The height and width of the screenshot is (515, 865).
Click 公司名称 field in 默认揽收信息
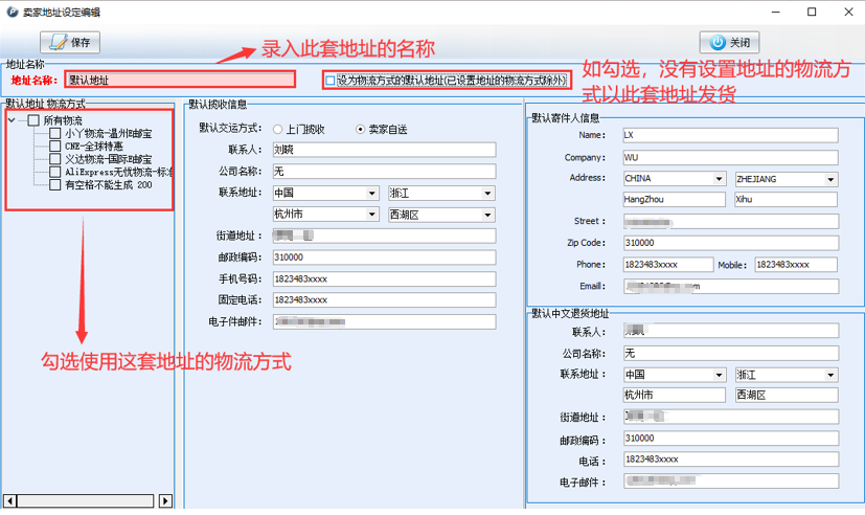pos(384,171)
